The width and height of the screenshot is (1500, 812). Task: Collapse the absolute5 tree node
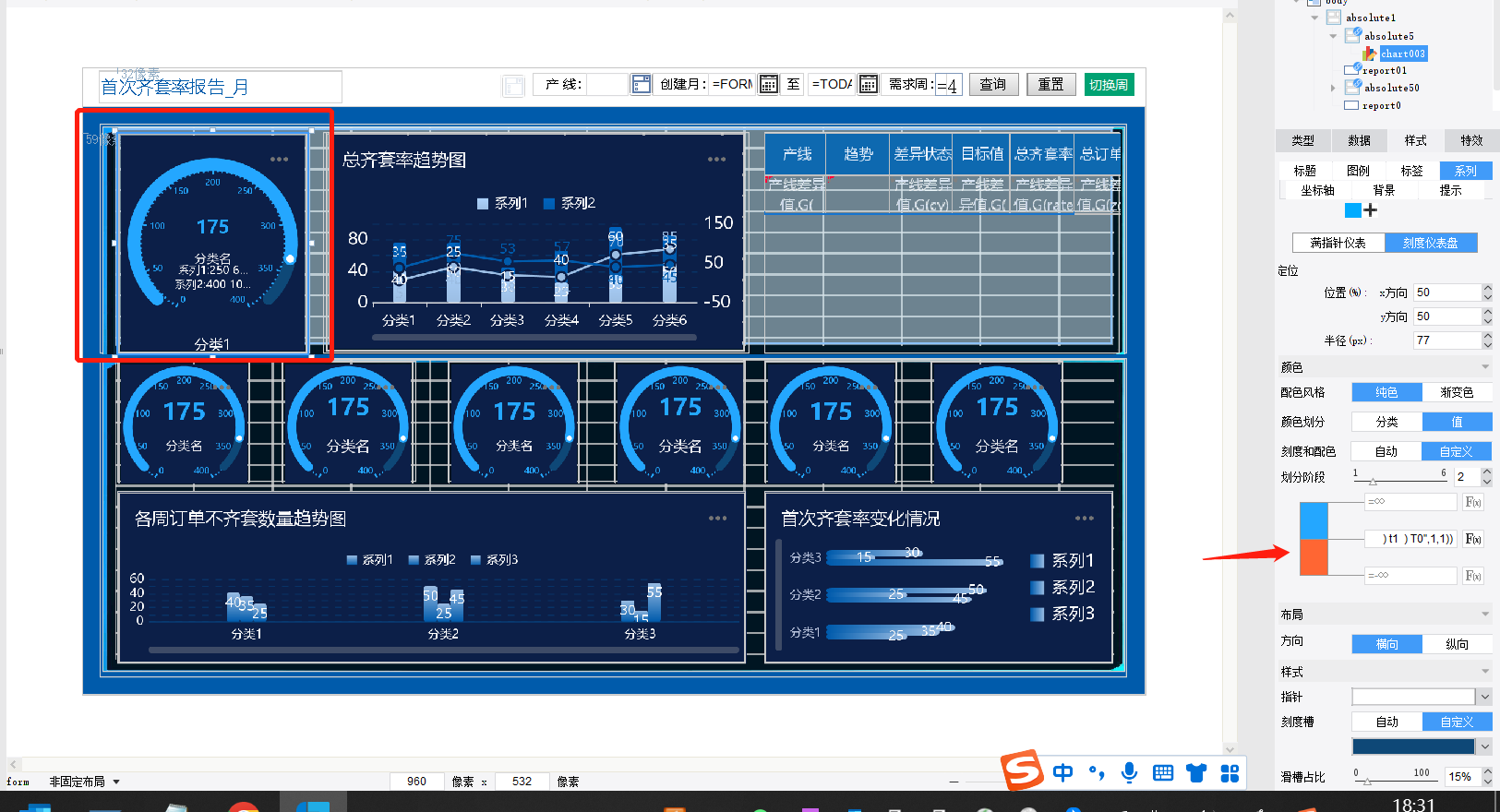click(1333, 36)
